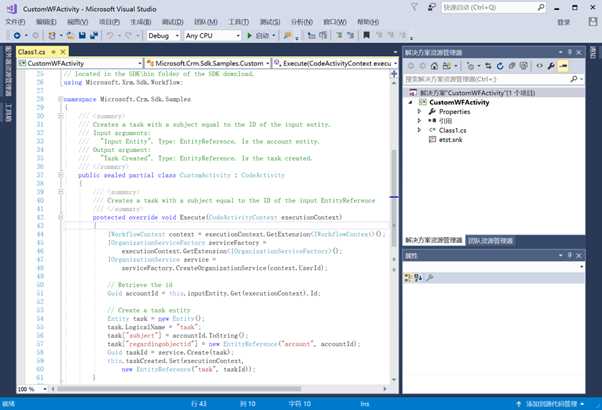Open the second menu in the menu bar

coord(46,22)
